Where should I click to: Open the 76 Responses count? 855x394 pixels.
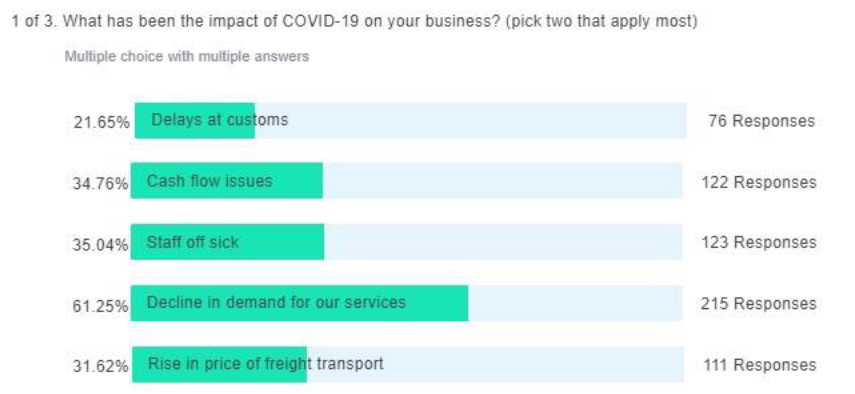761,121
